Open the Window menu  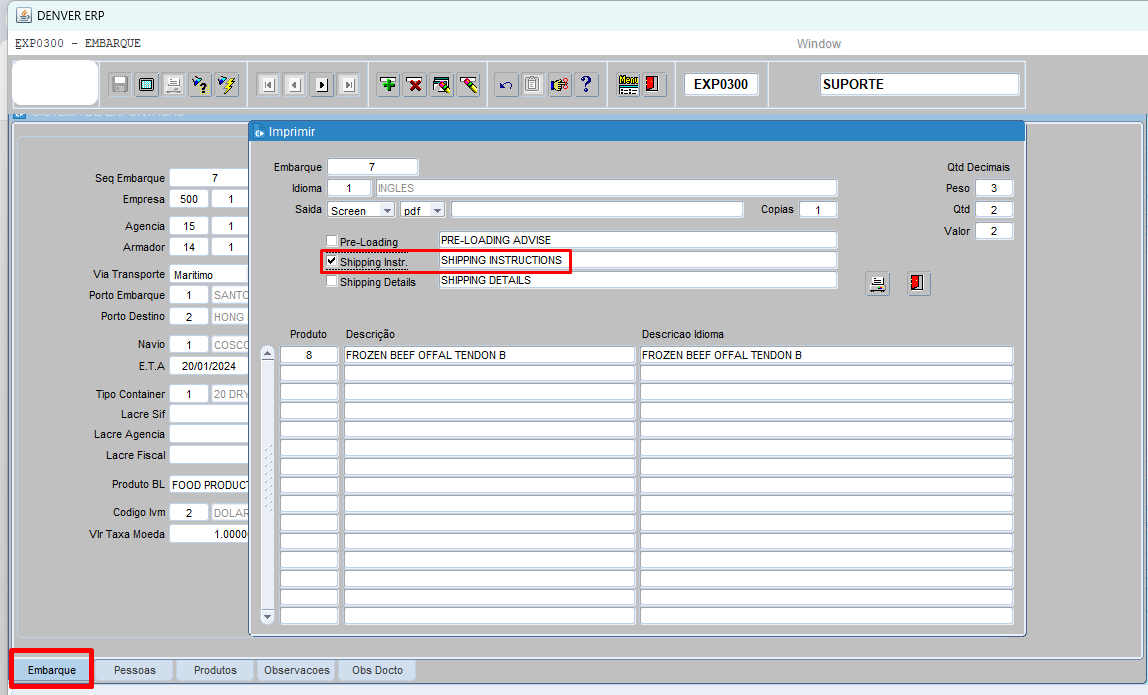[x=819, y=44]
